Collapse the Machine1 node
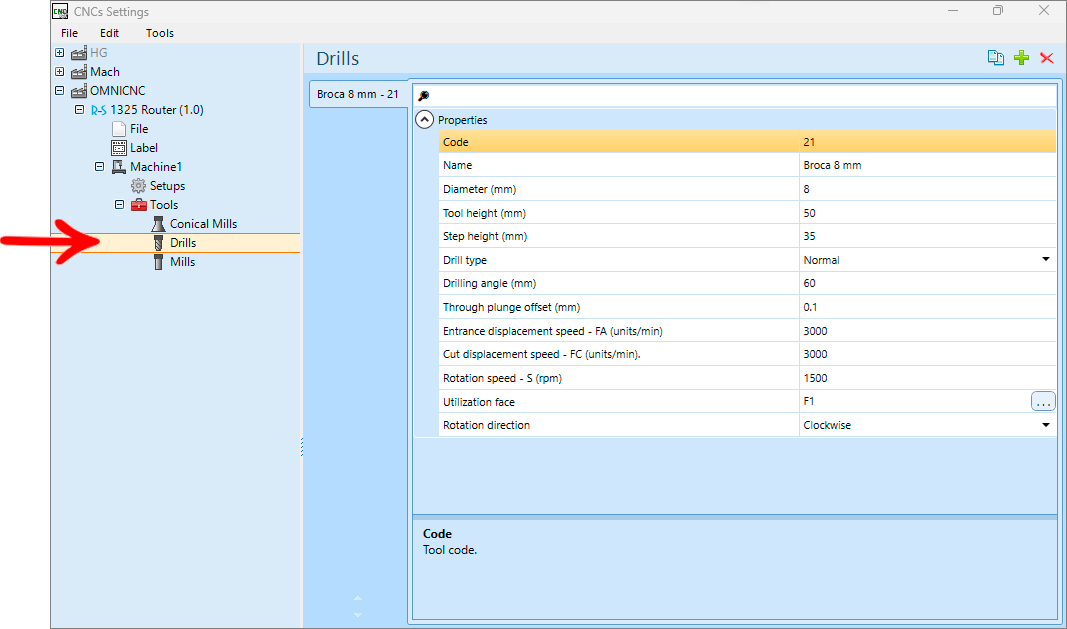This screenshot has height=629, width=1067. pos(99,167)
